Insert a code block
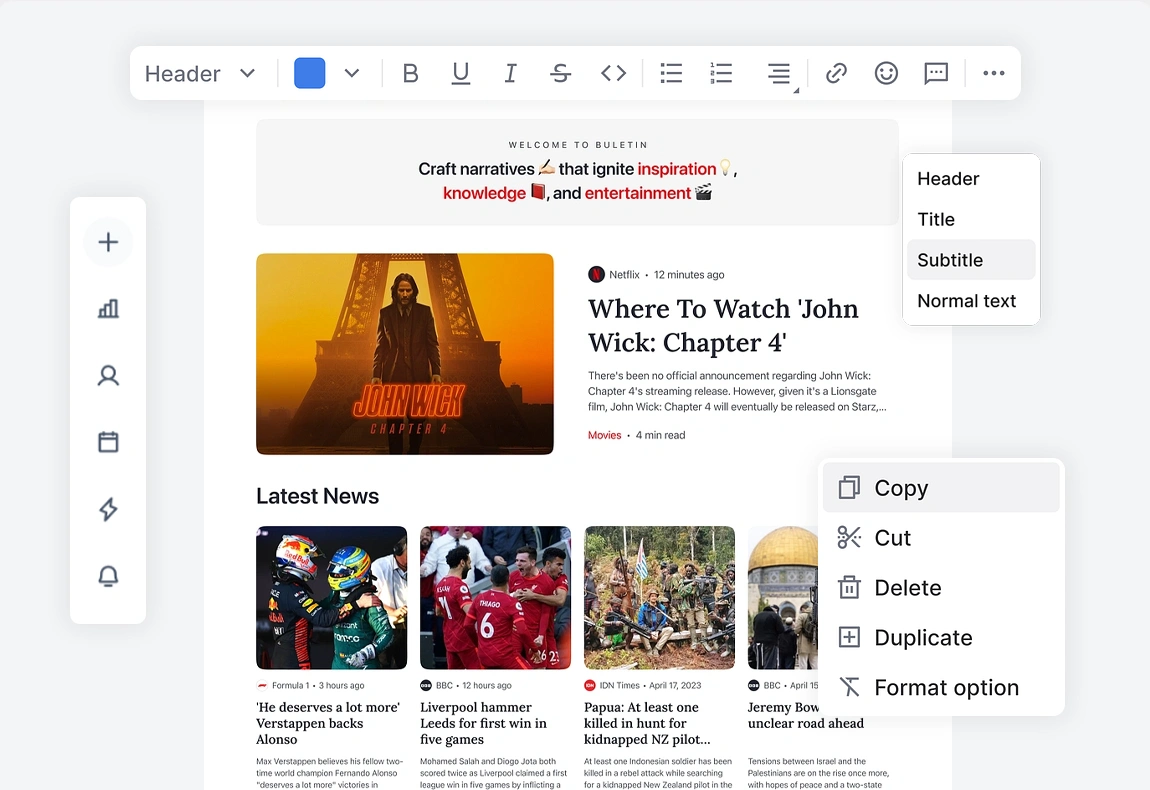The image size is (1150, 790). [613, 72]
